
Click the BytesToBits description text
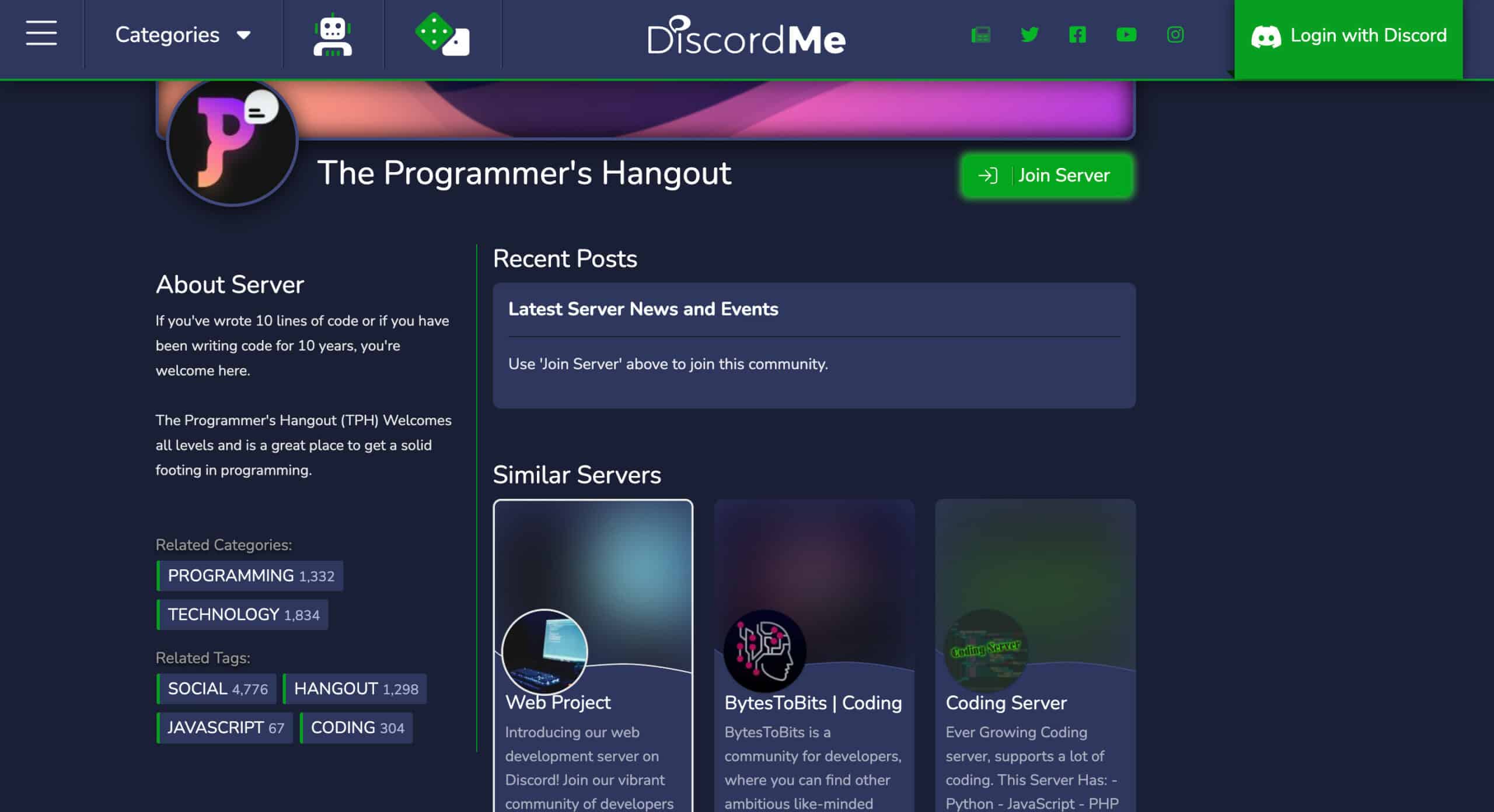click(813, 768)
